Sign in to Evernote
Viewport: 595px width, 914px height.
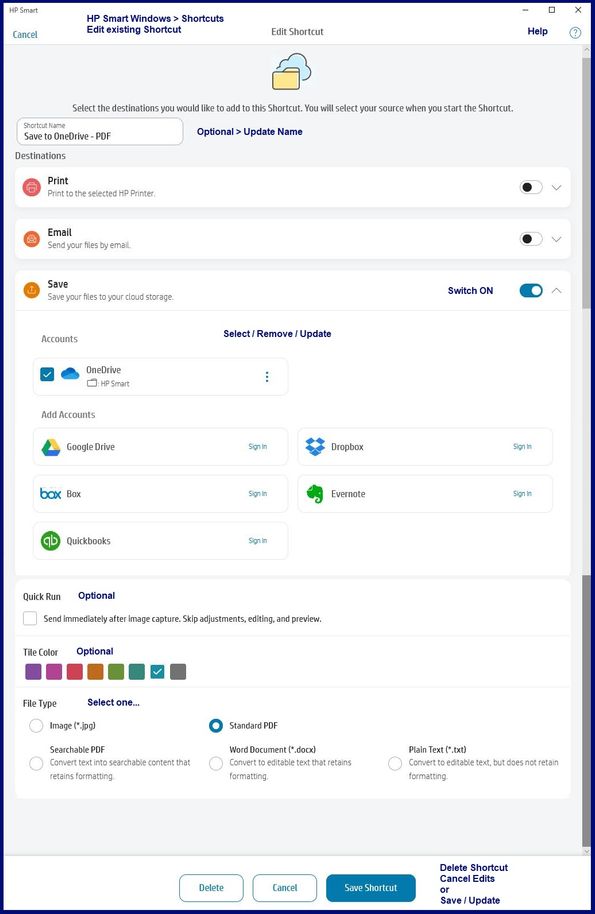point(522,494)
